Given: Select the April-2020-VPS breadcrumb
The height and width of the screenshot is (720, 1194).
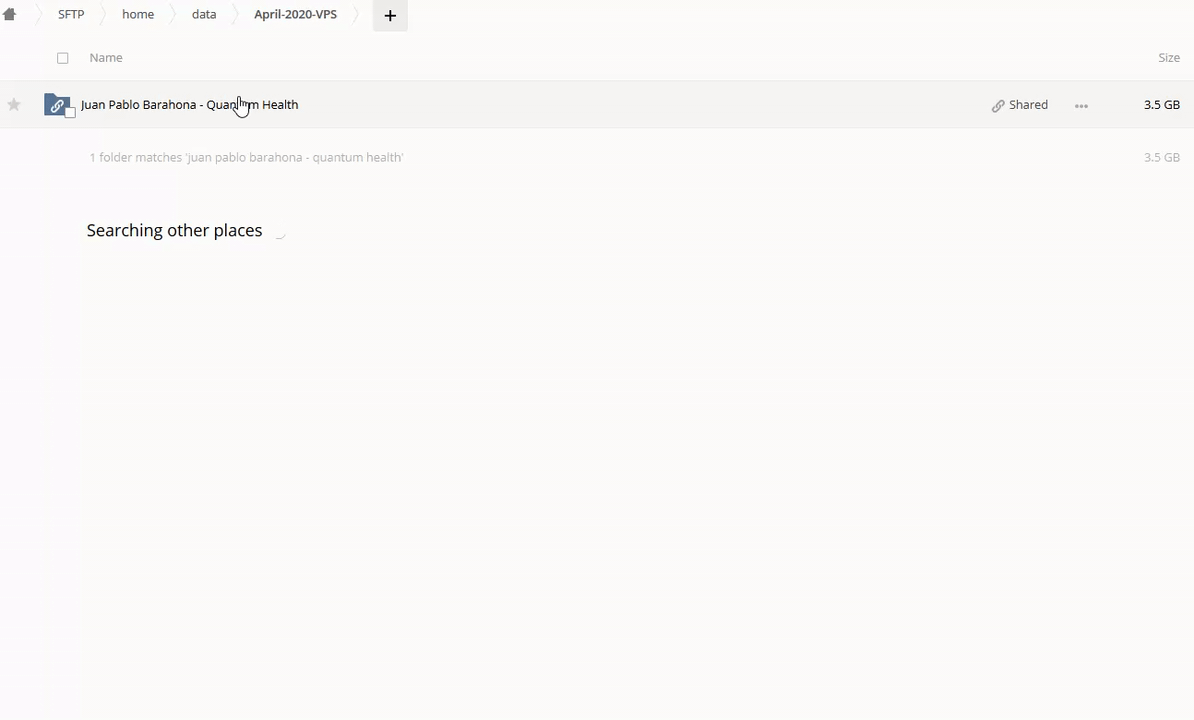Looking at the screenshot, I should [x=295, y=15].
